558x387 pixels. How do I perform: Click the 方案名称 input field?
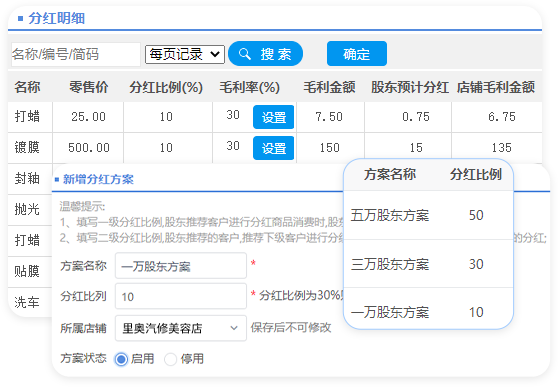click(x=181, y=266)
